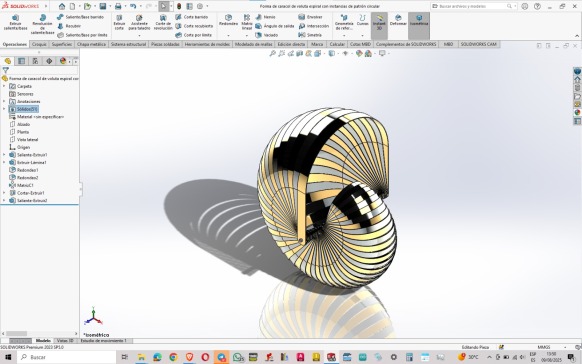582x364 pixels.
Task: Switch to the Croquis tab
Action: (x=39, y=44)
